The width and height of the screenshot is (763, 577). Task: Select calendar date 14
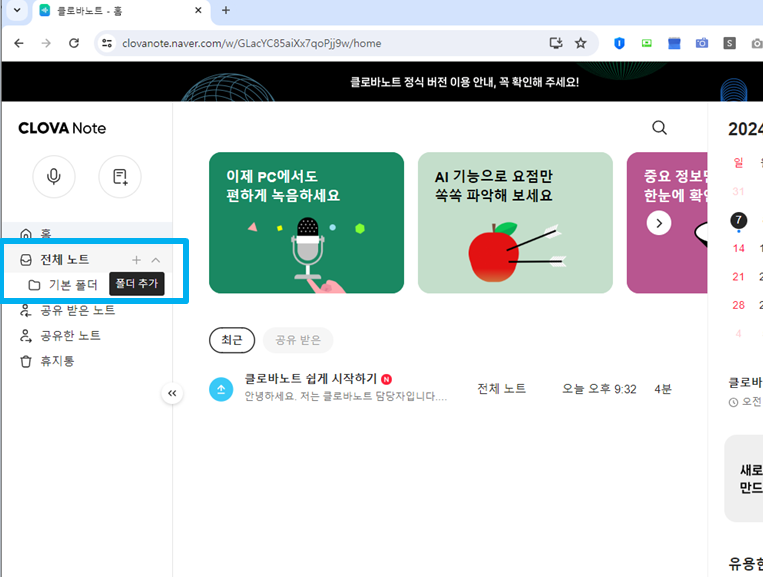point(739,249)
